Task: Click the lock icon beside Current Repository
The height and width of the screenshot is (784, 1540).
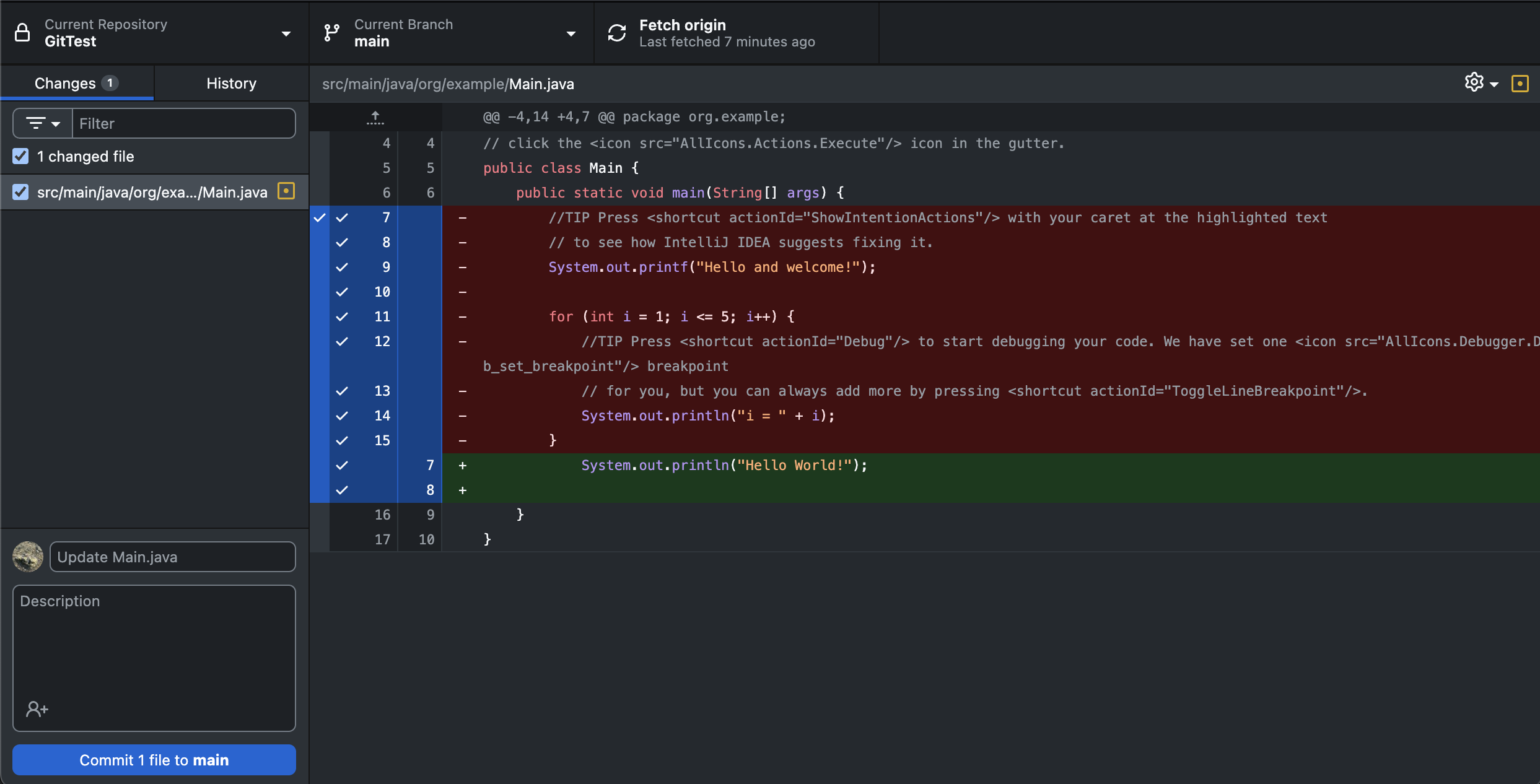Action: 22,33
